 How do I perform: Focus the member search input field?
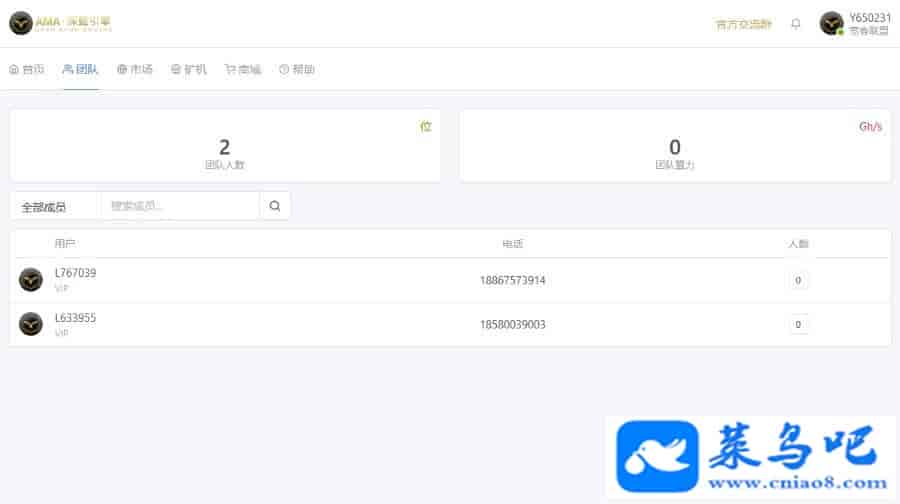click(x=180, y=206)
